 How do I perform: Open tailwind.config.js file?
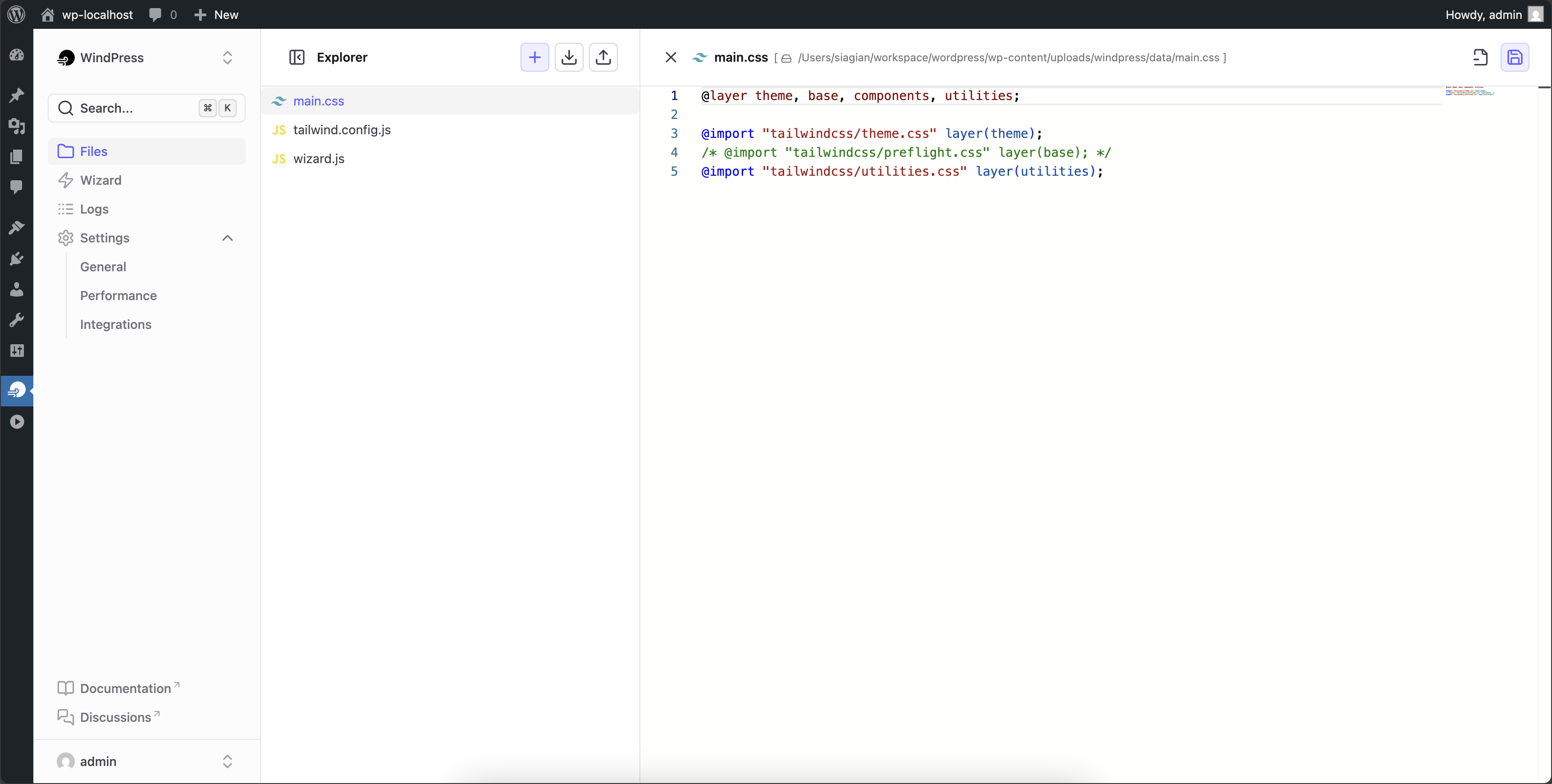451,130
